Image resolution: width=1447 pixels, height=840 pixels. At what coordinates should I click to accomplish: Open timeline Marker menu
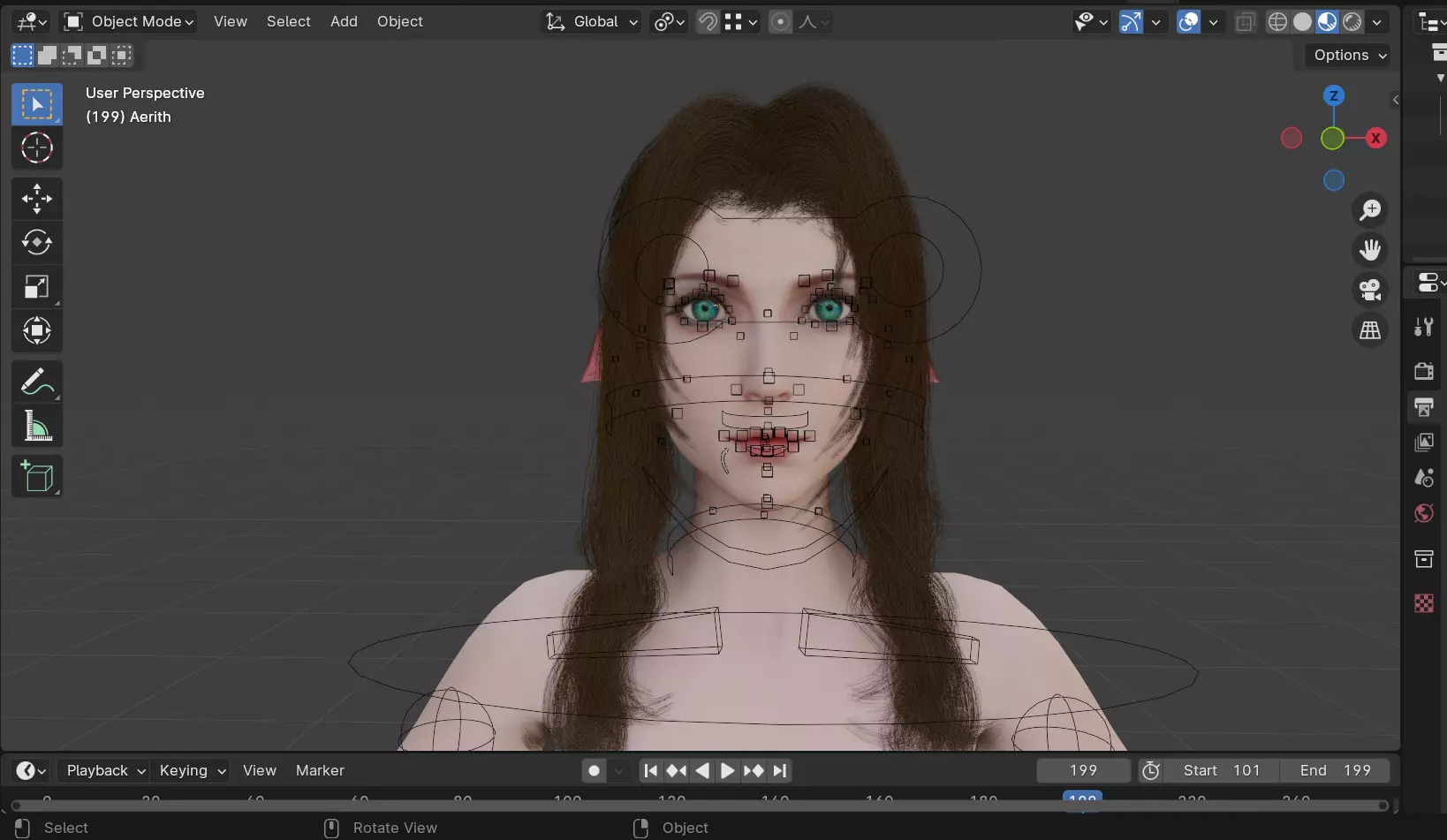(x=320, y=771)
